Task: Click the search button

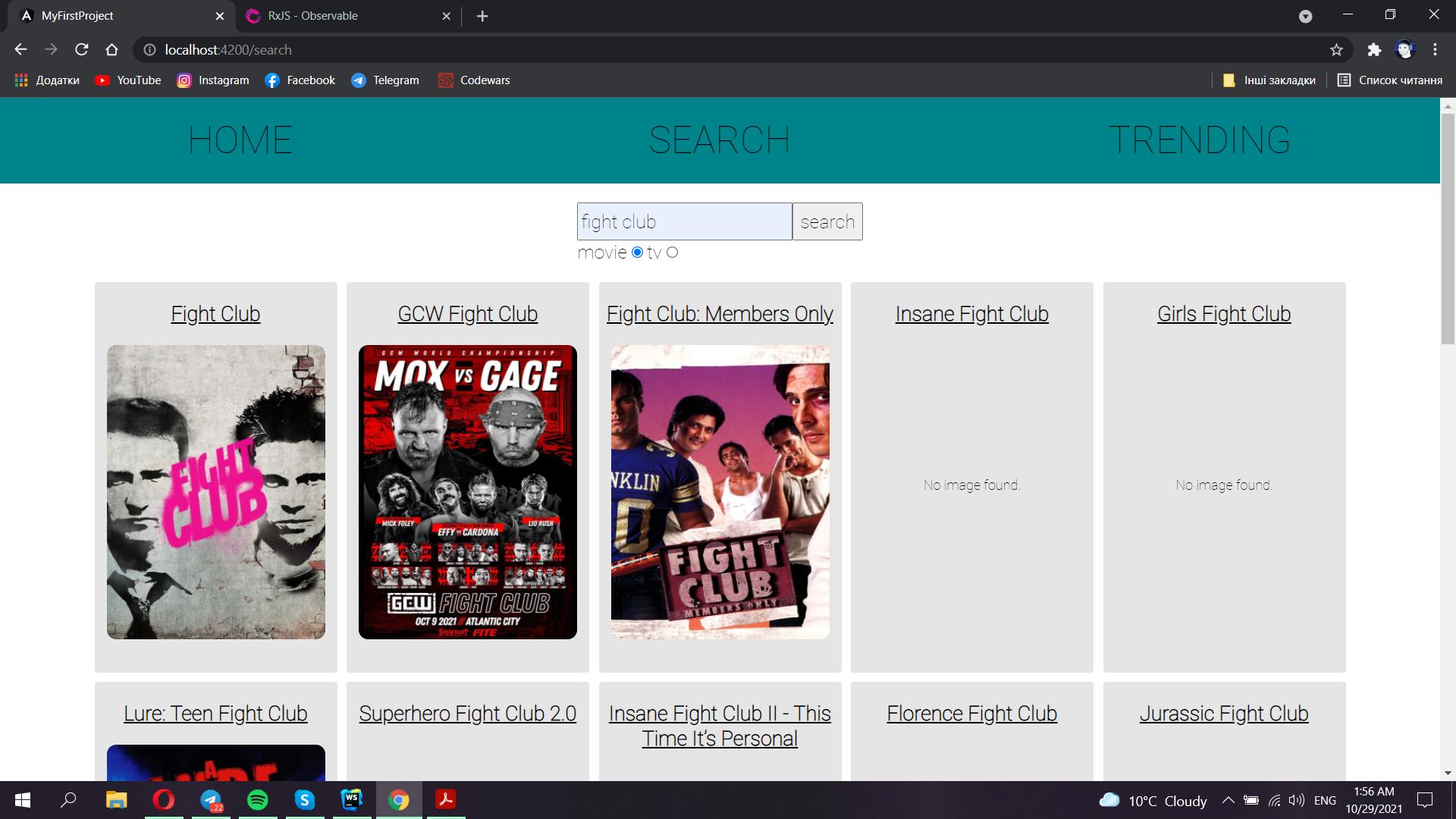Action: (x=827, y=221)
